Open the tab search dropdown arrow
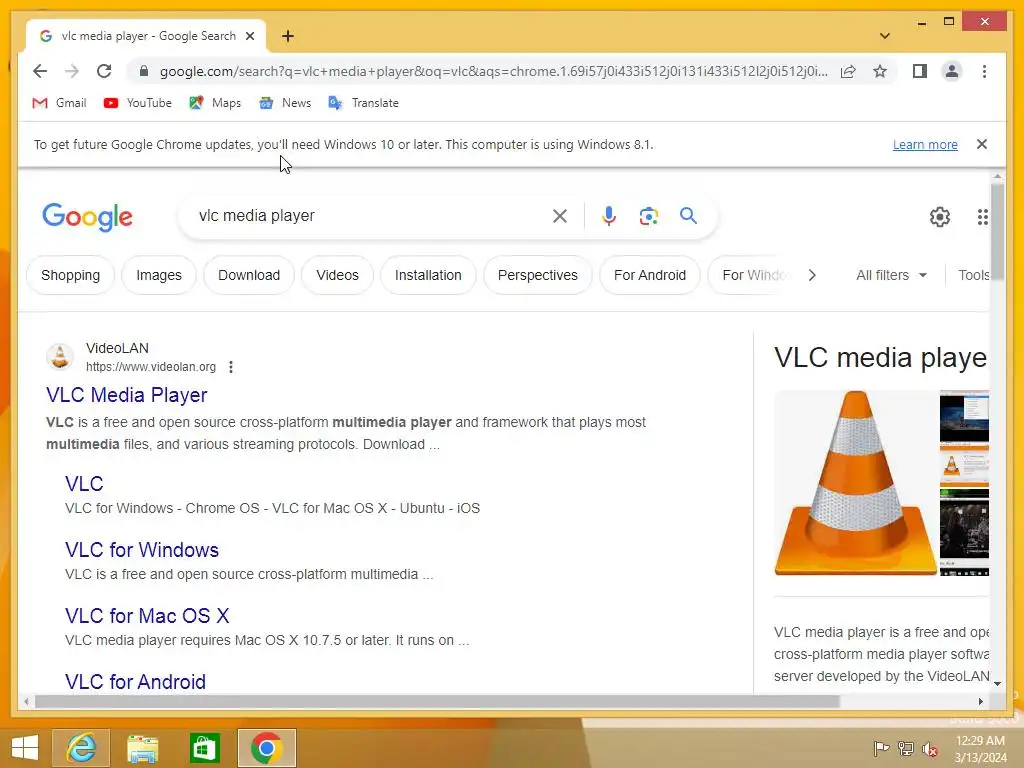 [885, 36]
